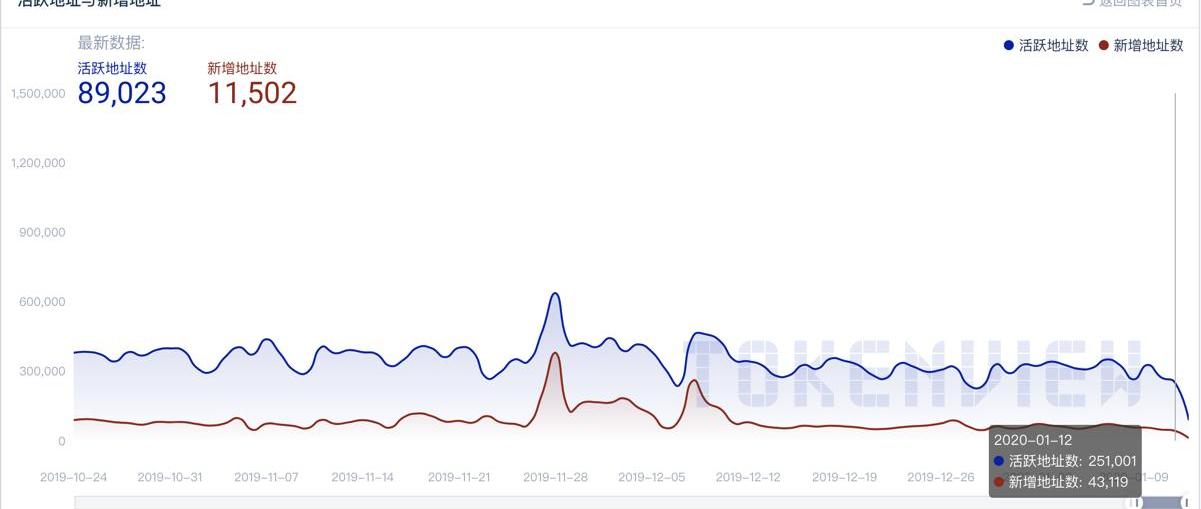Click the 2020-01-12 date in the tooltip
The width and height of the screenshot is (1201, 509).
1033,440
